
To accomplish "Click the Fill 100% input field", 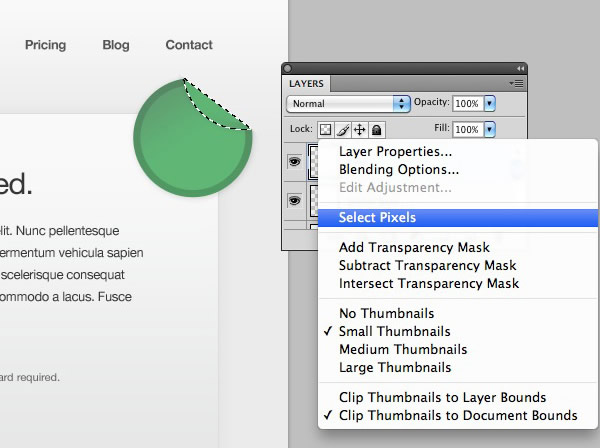I will [468, 129].
